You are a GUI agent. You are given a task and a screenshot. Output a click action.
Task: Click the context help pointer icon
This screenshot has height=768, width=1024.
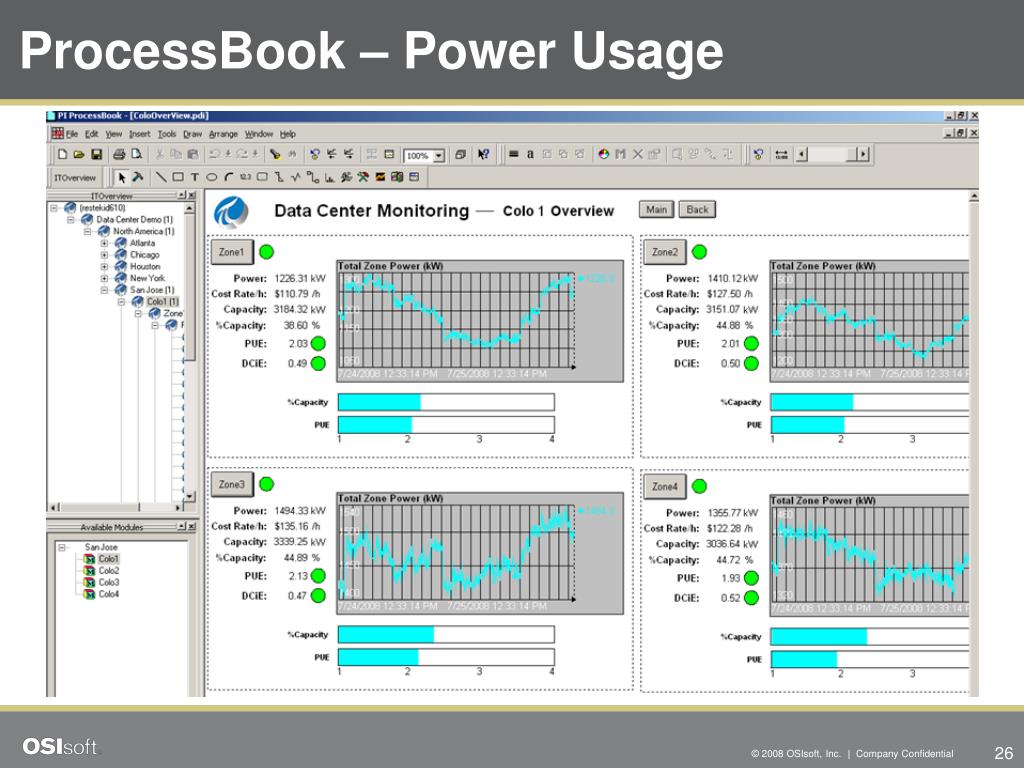[x=483, y=155]
